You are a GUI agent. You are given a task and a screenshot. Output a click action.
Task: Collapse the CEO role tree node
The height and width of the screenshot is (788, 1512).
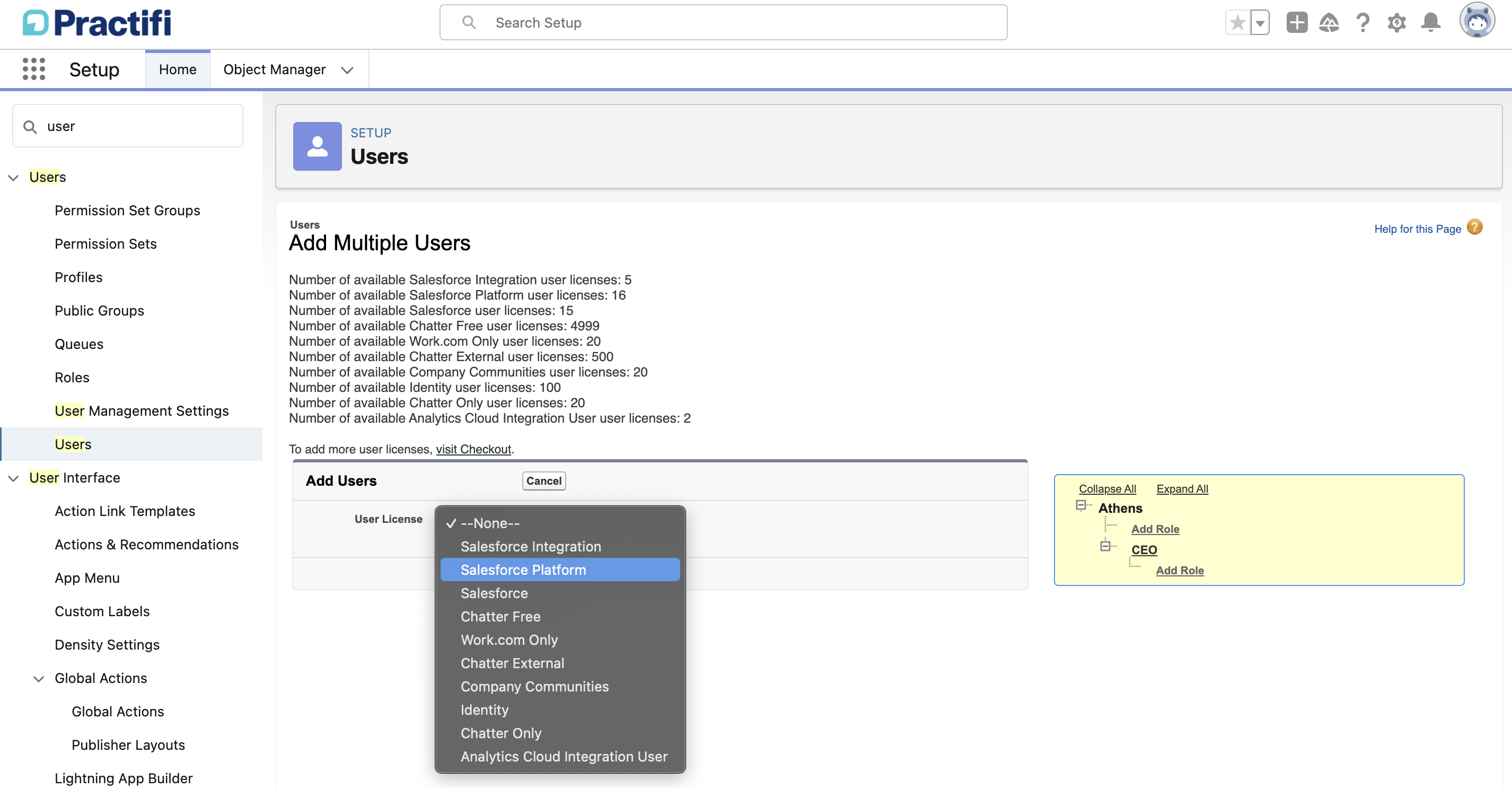click(1105, 546)
